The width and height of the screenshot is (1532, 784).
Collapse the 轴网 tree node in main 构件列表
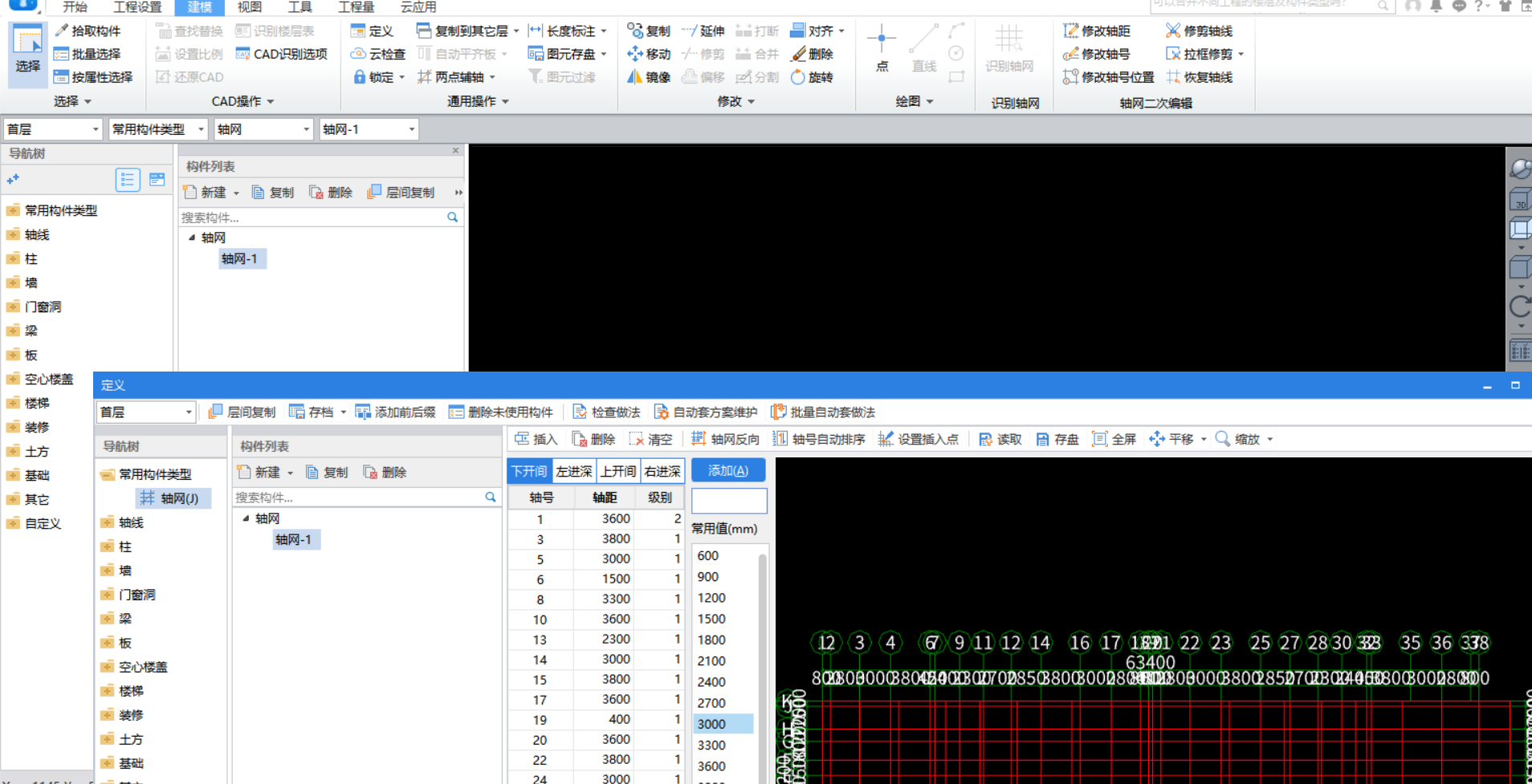coord(192,238)
